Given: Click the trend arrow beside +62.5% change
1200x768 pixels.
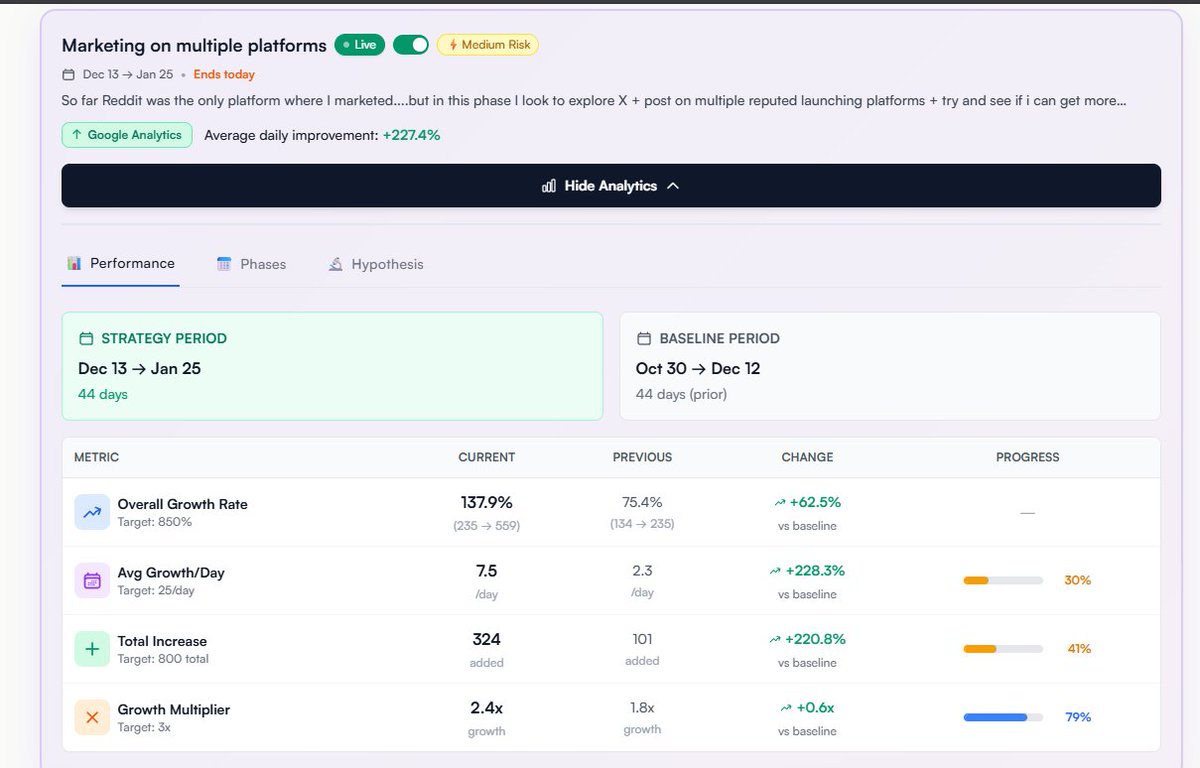Looking at the screenshot, I should tap(780, 503).
